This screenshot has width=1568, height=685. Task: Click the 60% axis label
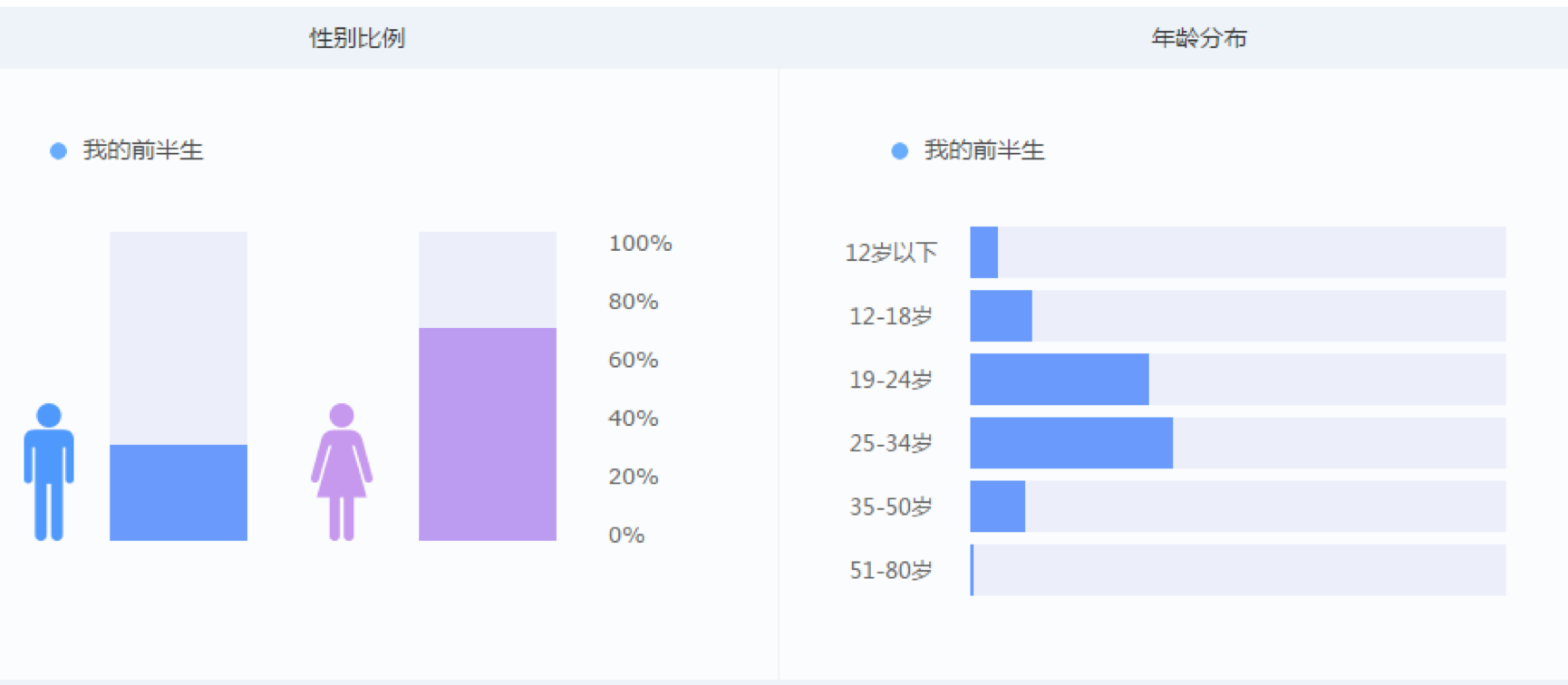[633, 361]
